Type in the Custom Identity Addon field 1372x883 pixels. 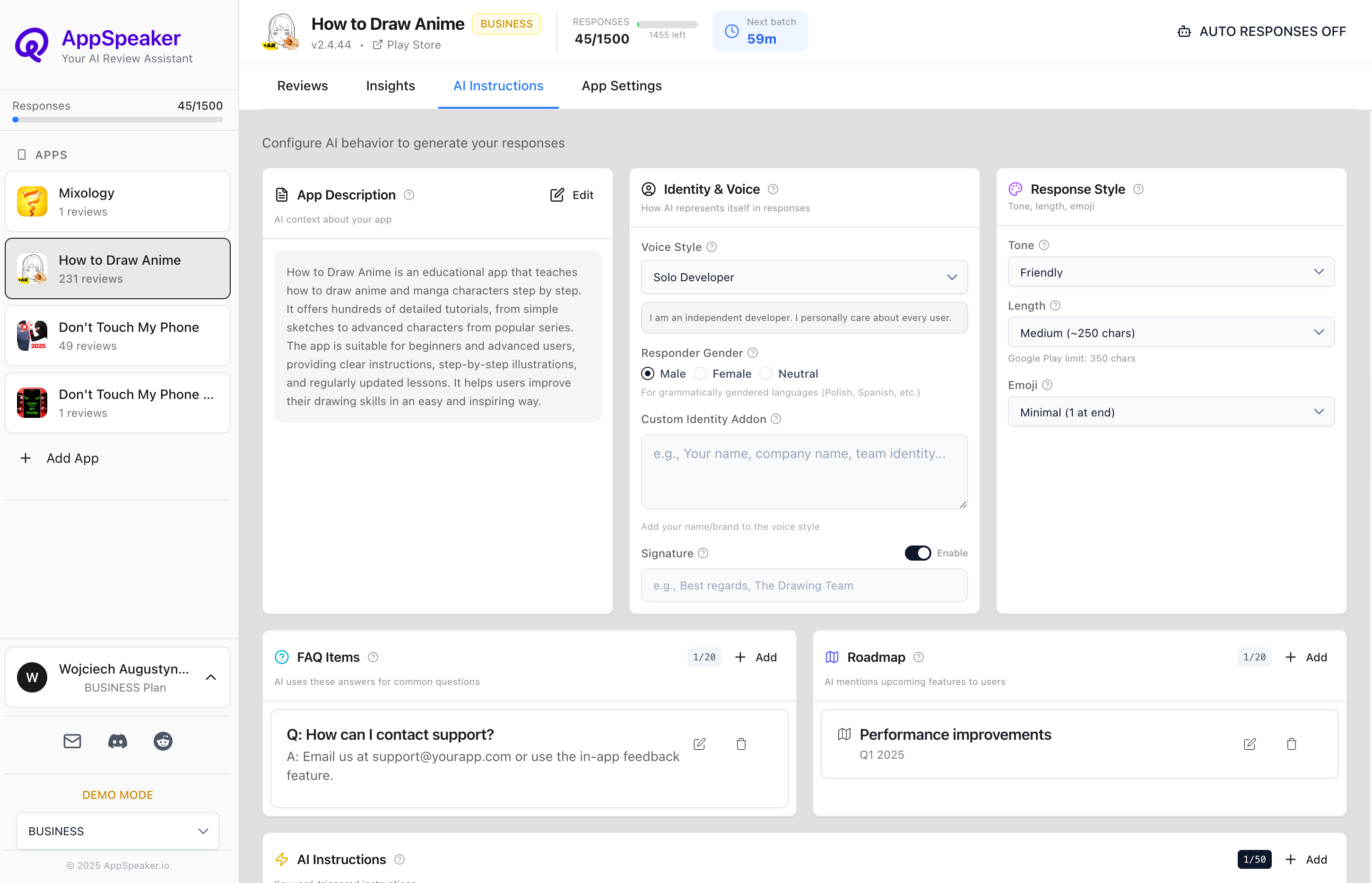tap(804, 471)
